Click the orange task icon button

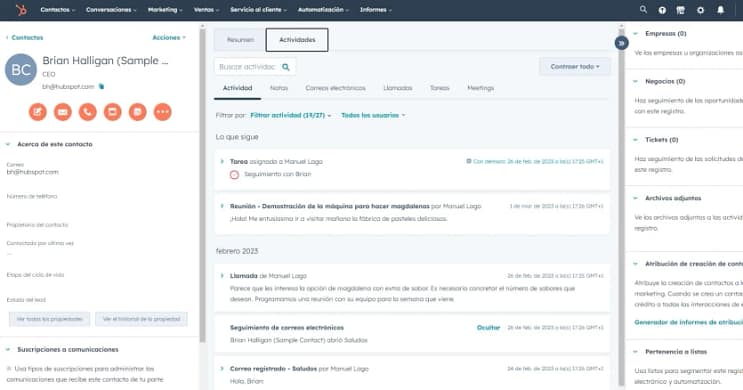113,112
